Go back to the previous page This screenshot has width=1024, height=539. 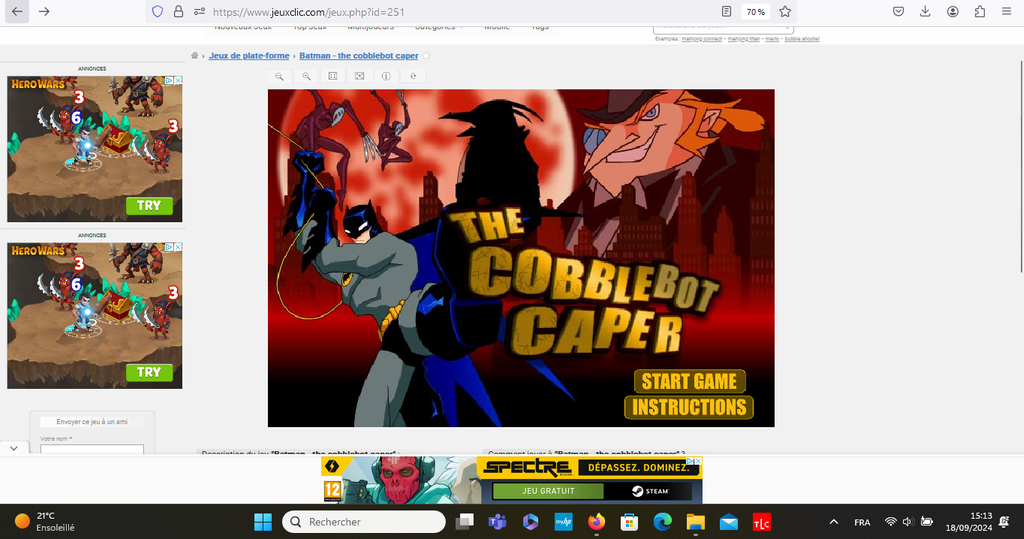point(17,12)
